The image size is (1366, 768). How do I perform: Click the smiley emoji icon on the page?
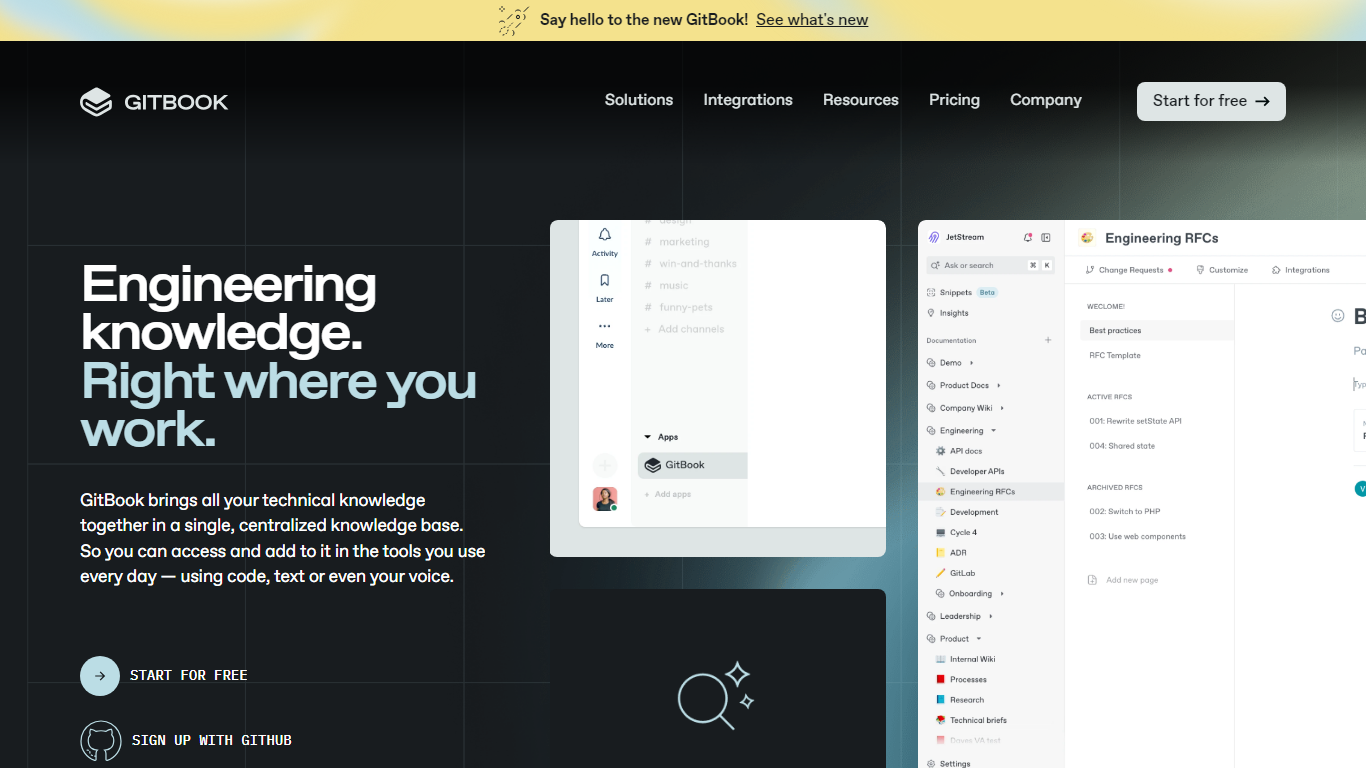(x=1338, y=316)
